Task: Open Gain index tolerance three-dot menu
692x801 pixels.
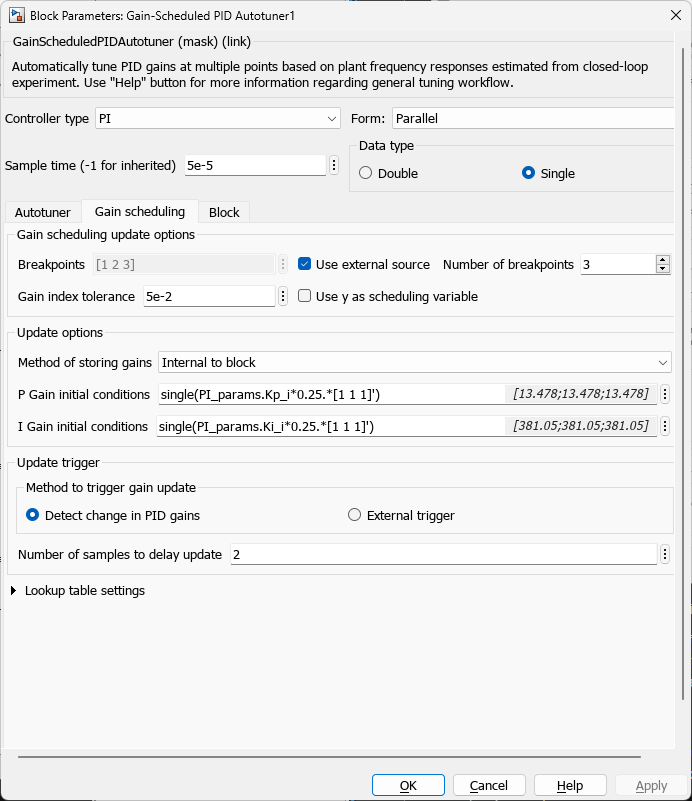Action: coord(283,296)
